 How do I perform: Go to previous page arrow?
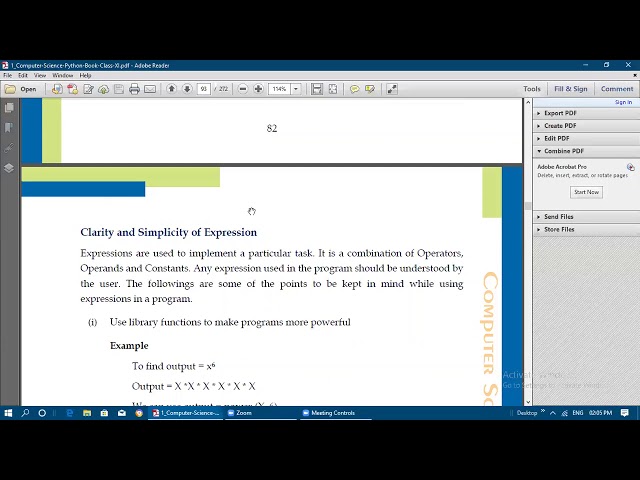(171, 89)
